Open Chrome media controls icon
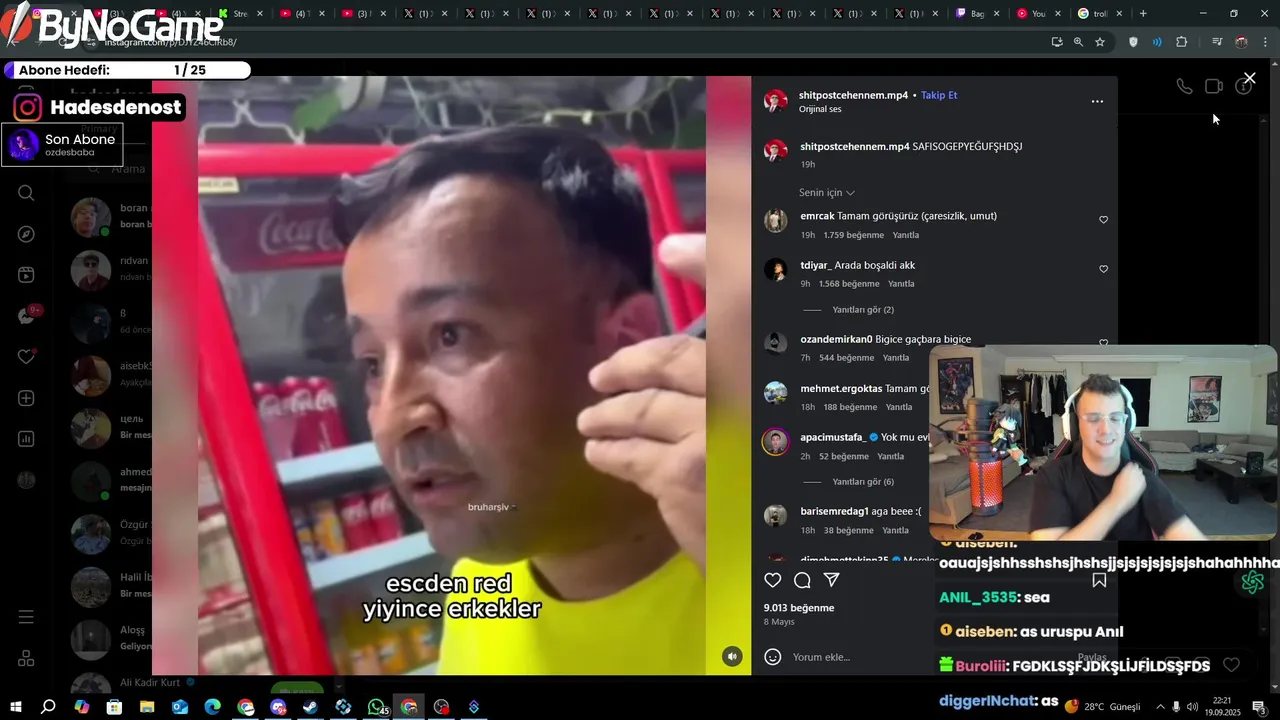The width and height of the screenshot is (1280, 720). point(1217,42)
